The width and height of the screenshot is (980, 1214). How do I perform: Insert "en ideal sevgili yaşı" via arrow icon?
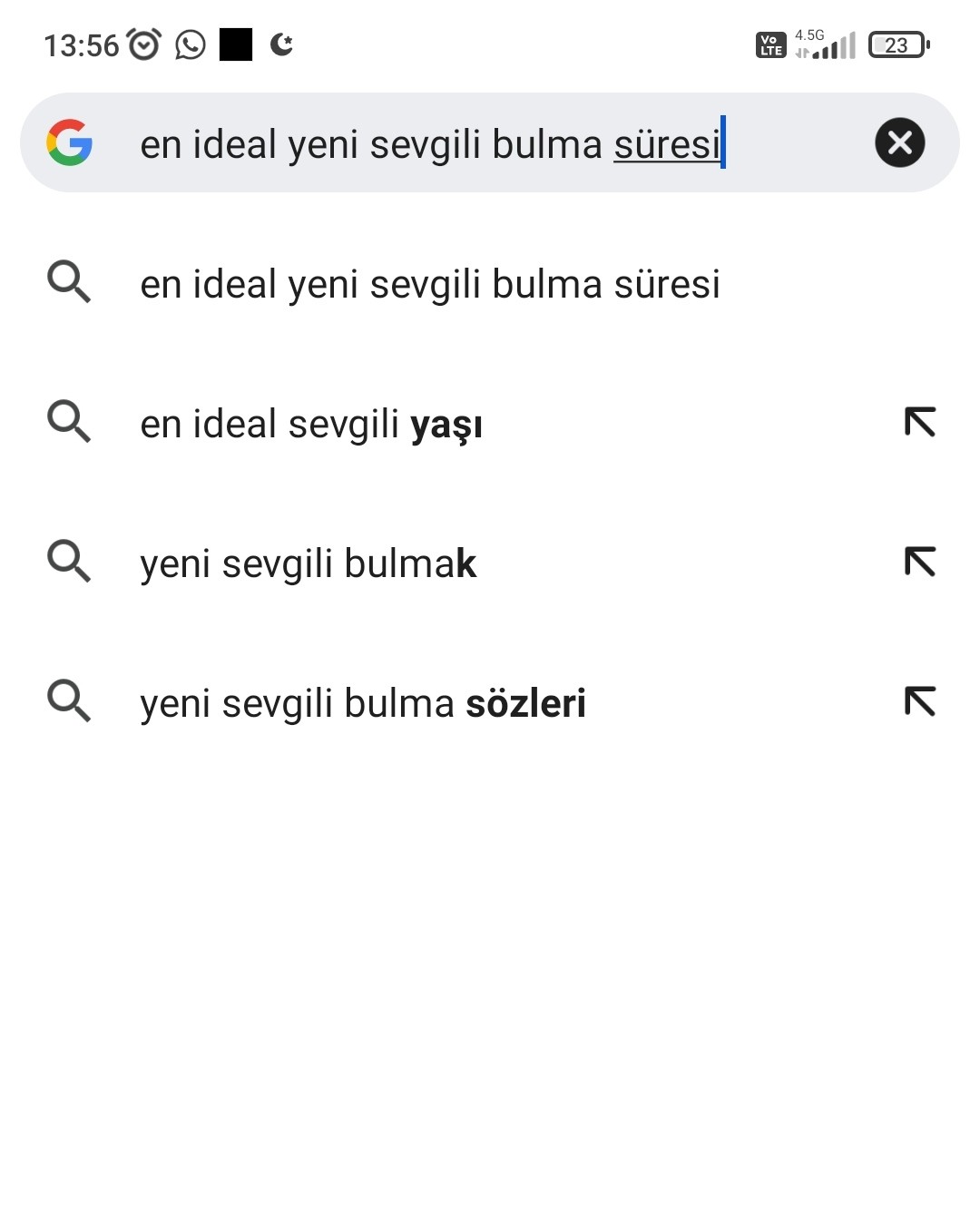click(920, 422)
